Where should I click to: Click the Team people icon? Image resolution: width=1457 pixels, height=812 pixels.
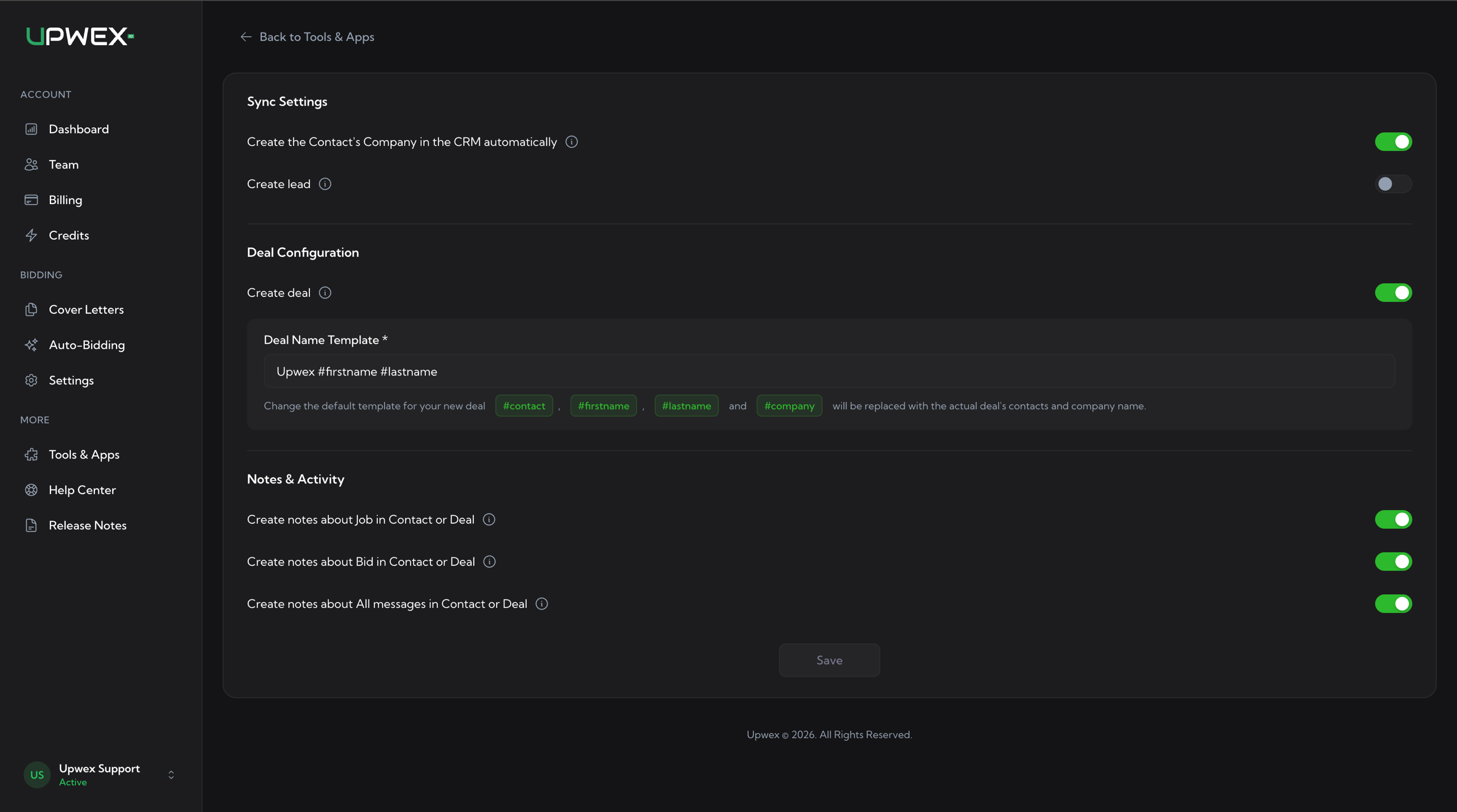click(x=31, y=165)
